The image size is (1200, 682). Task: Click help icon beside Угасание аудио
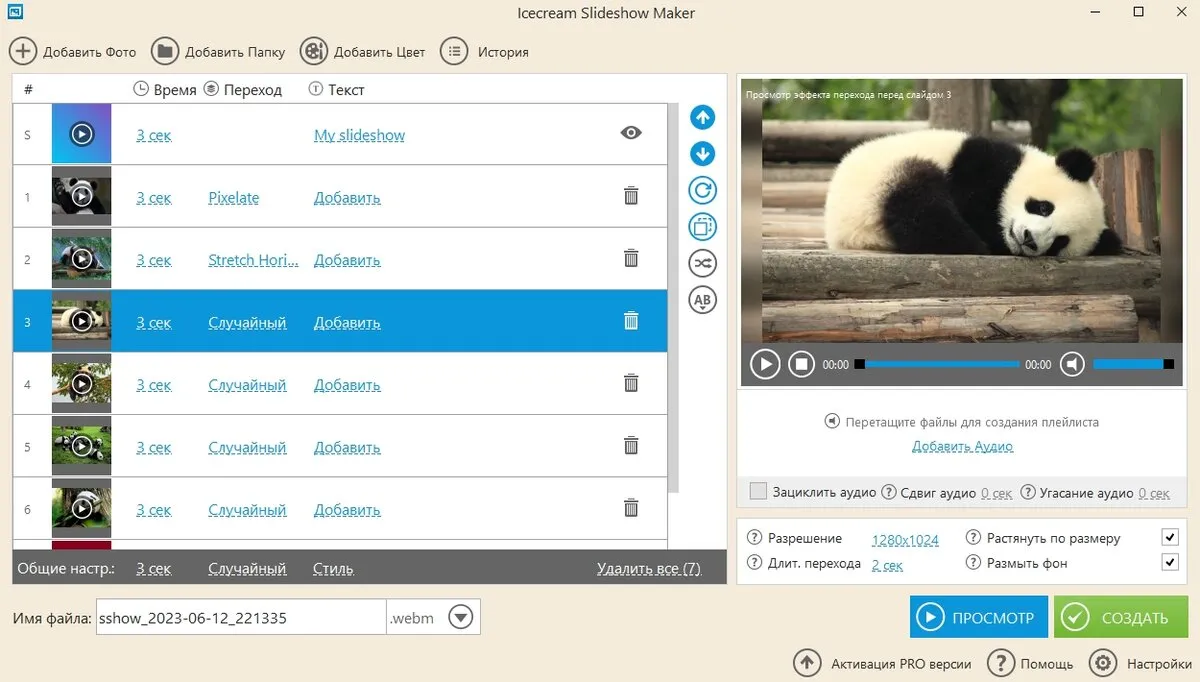(1028, 492)
